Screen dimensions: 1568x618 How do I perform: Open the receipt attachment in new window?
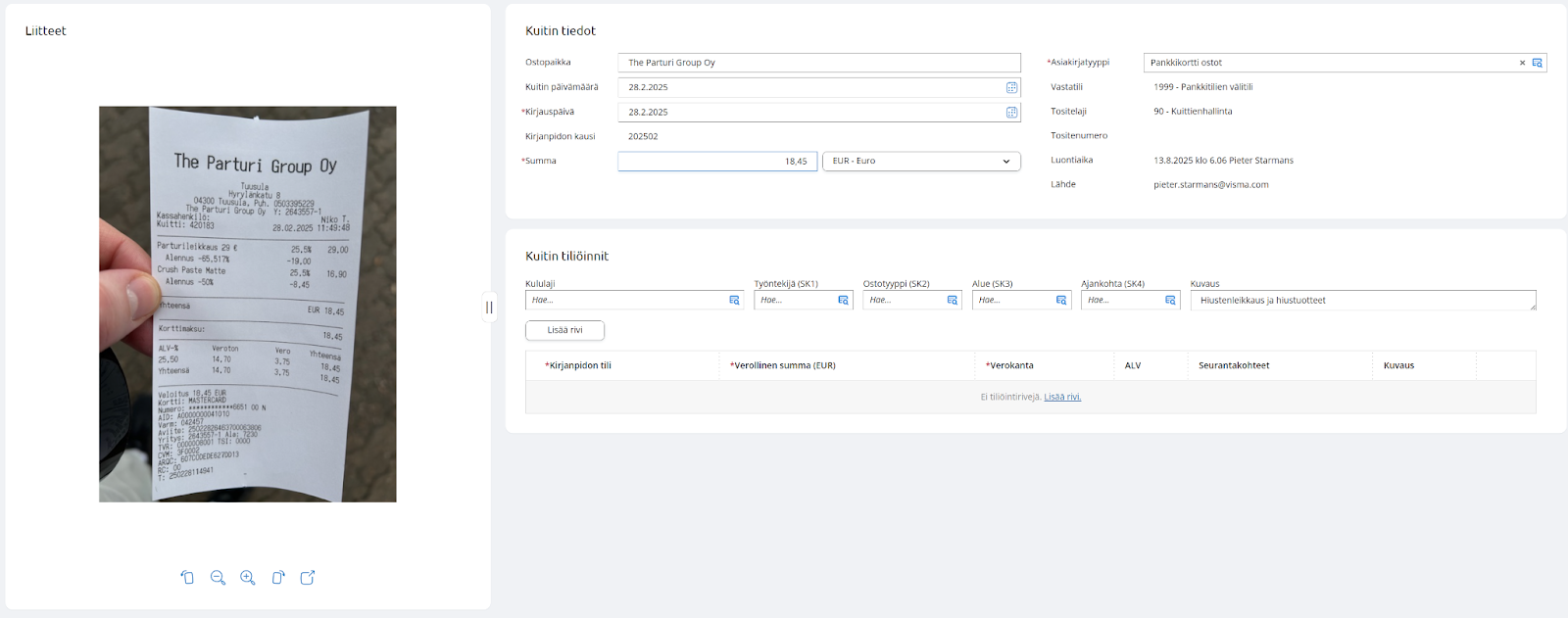(x=308, y=578)
